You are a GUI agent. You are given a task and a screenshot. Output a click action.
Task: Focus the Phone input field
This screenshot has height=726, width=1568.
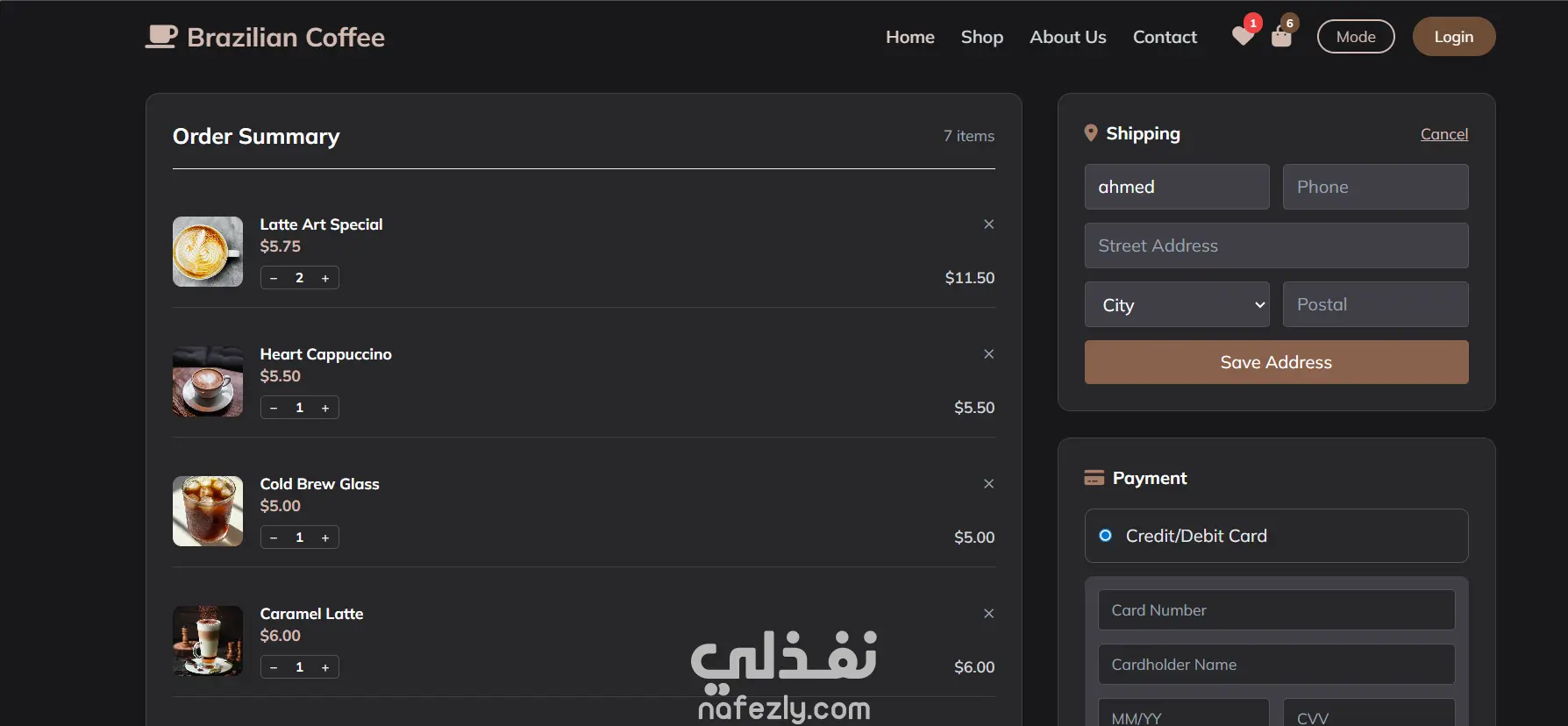(1376, 187)
